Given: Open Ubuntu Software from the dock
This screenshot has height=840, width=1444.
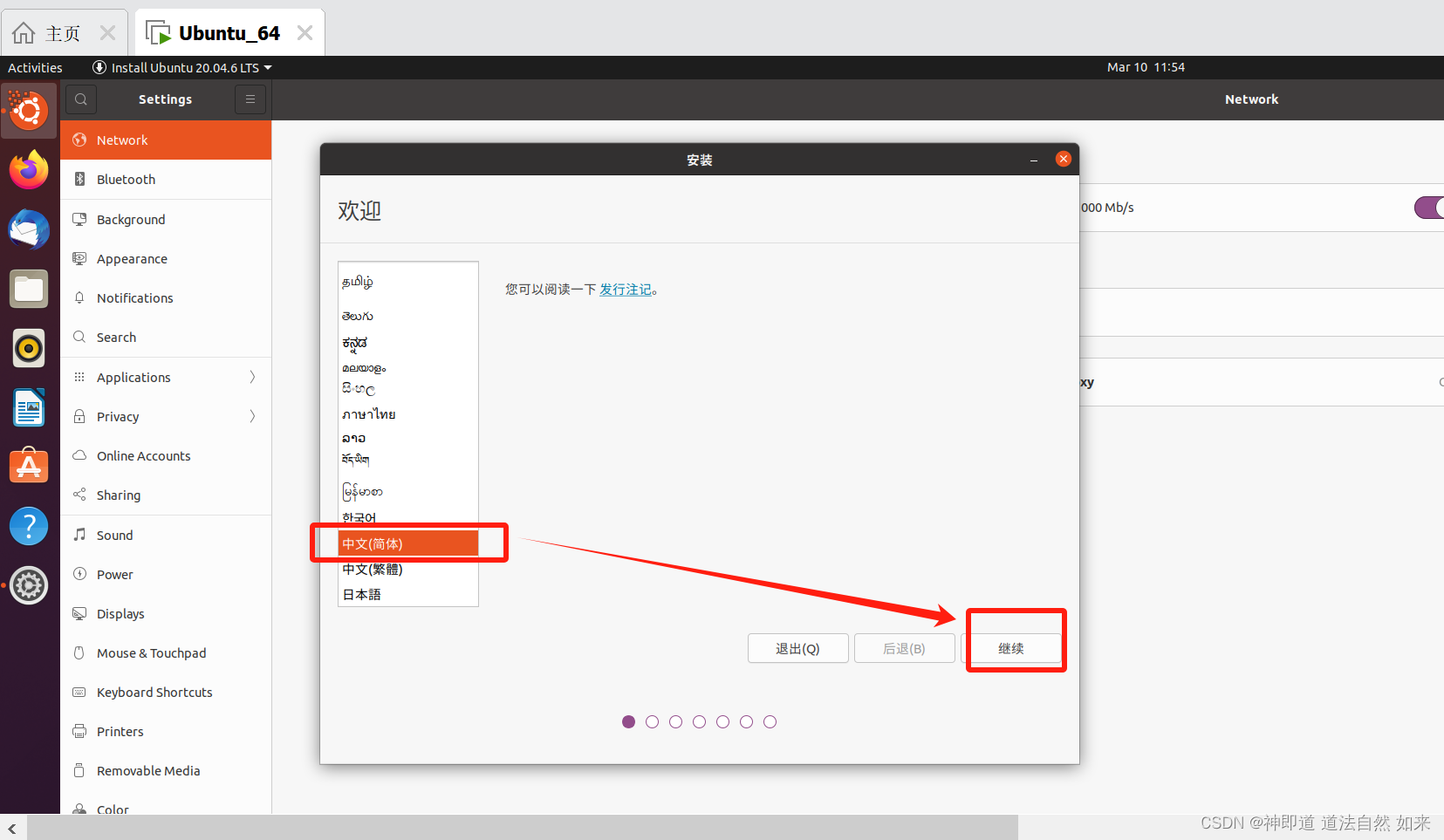Looking at the screenshot, I should (x=29, y=467).
